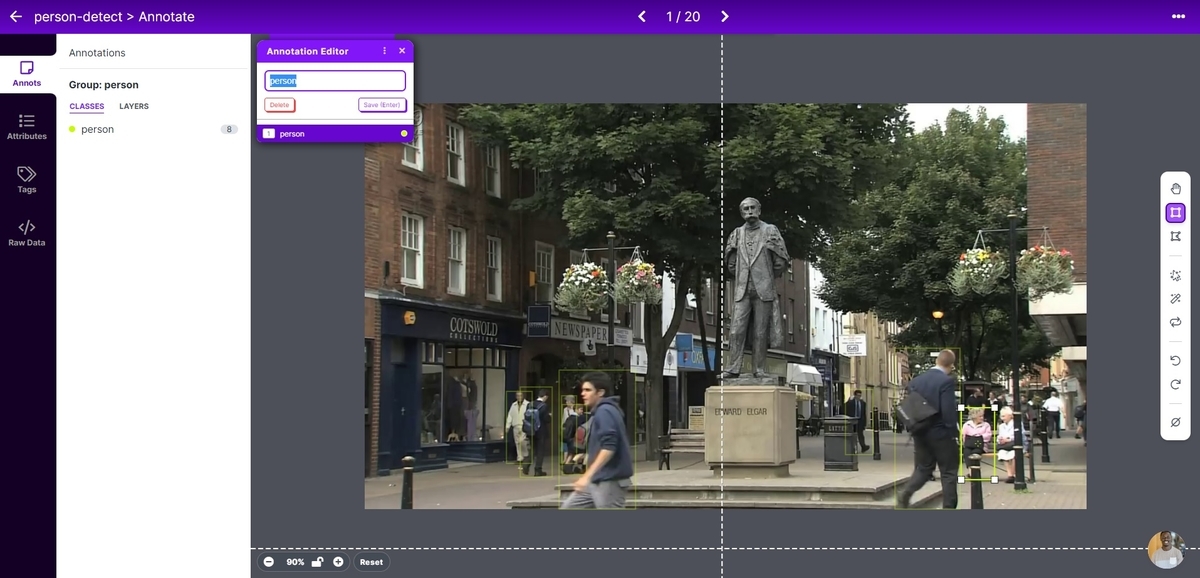Switch to the LAYERS tab

coord(134,106)
